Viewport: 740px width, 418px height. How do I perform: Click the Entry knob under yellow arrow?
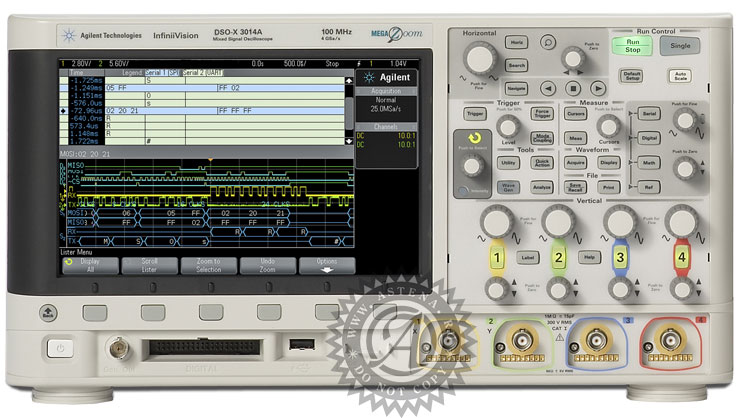(x=472, y=166)
